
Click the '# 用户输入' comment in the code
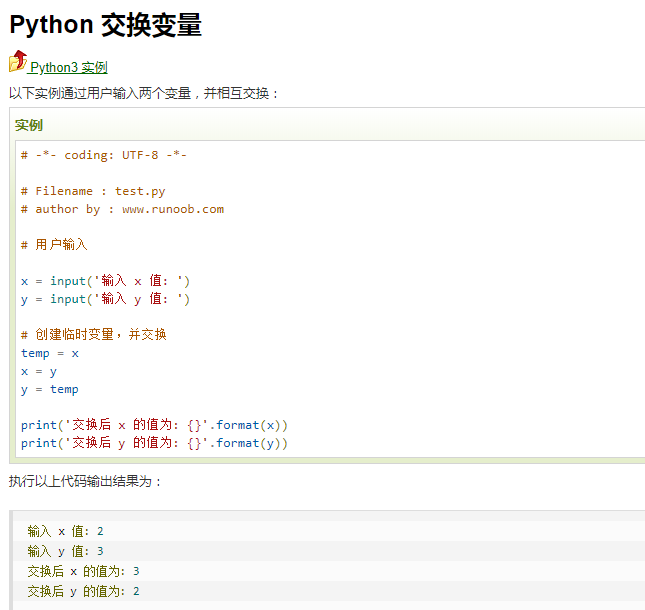coord(54,245)
